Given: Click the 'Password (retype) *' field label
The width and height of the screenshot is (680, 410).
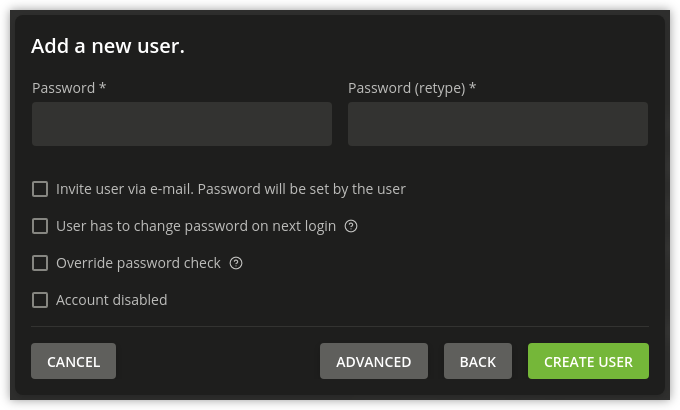Looking at the screenshot, I should point(412,88).
